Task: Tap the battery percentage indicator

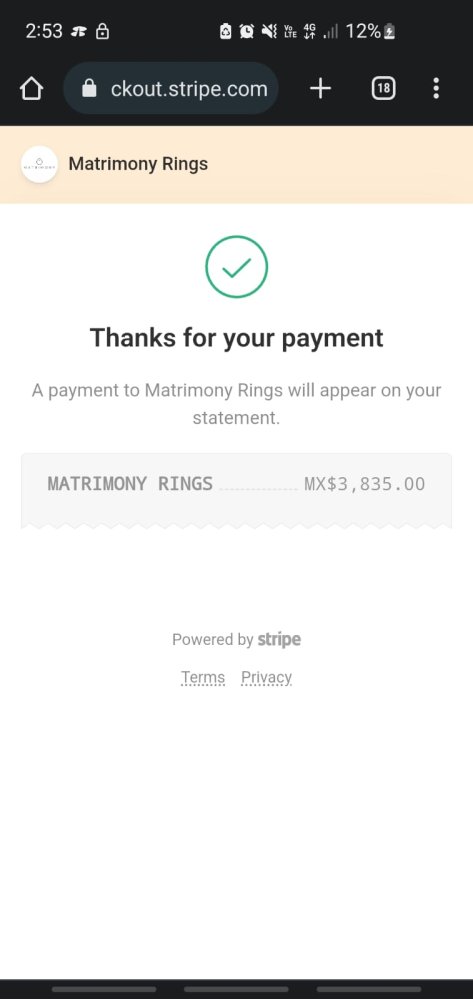Action: (x=370, y=31)
